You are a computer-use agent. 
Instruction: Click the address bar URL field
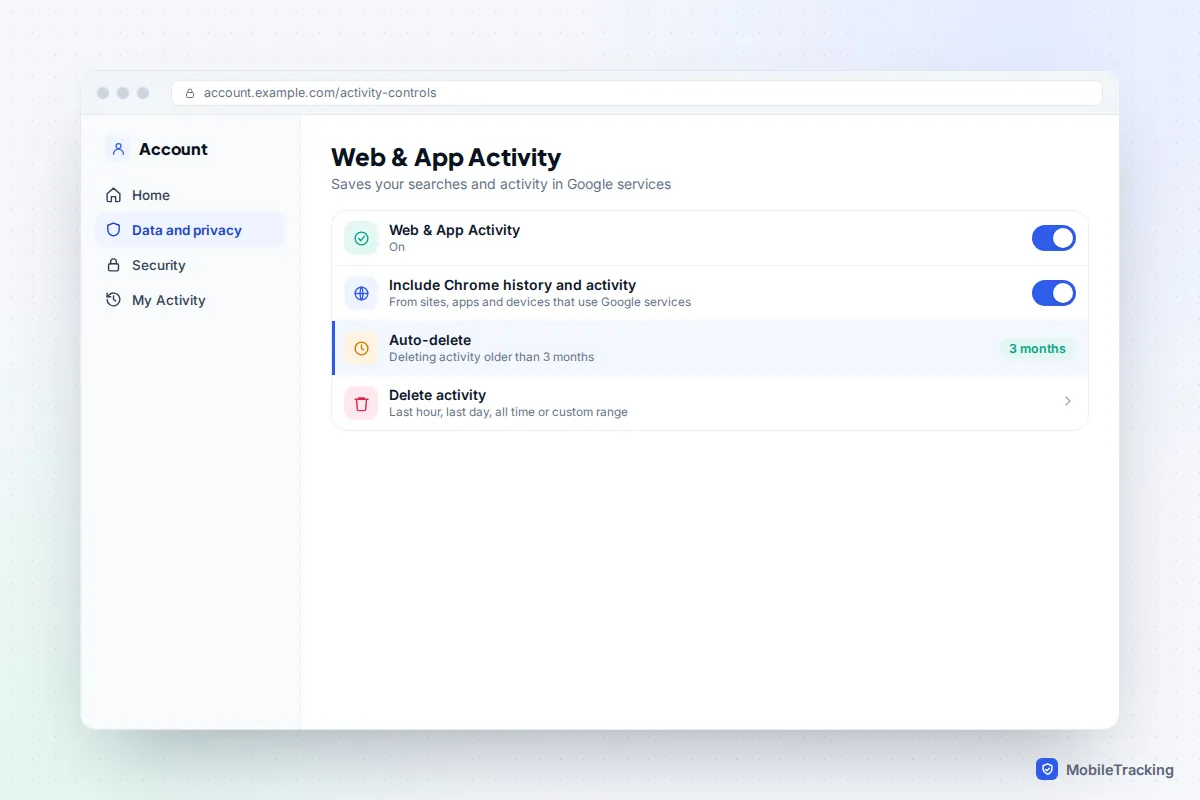(637, 93)
